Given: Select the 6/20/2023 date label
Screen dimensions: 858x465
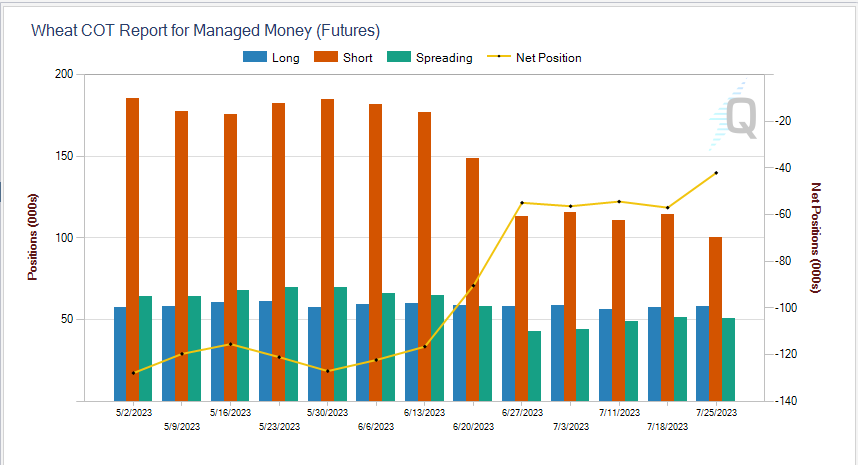Looking at the screenshot, I should (x=473, y=427).
